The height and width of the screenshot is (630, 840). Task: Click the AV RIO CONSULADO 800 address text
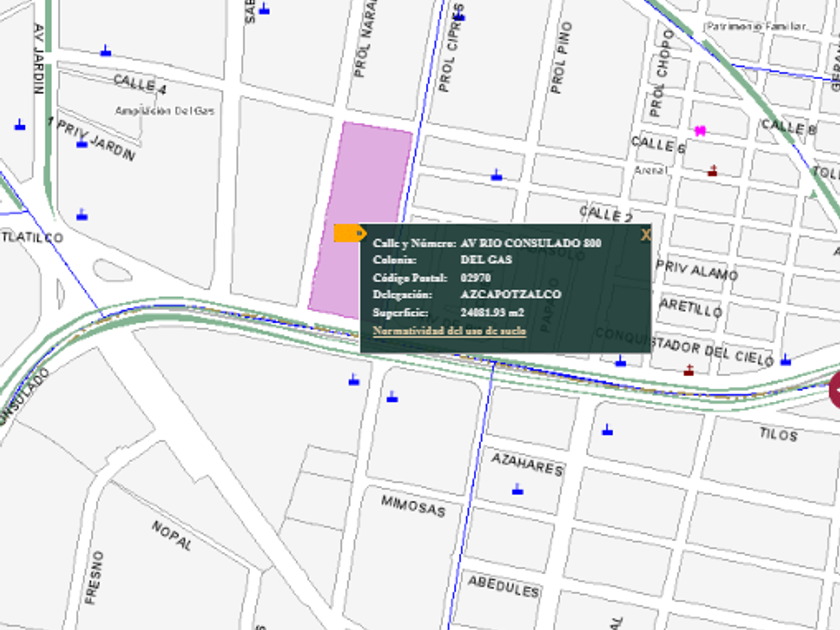[531, 243]
